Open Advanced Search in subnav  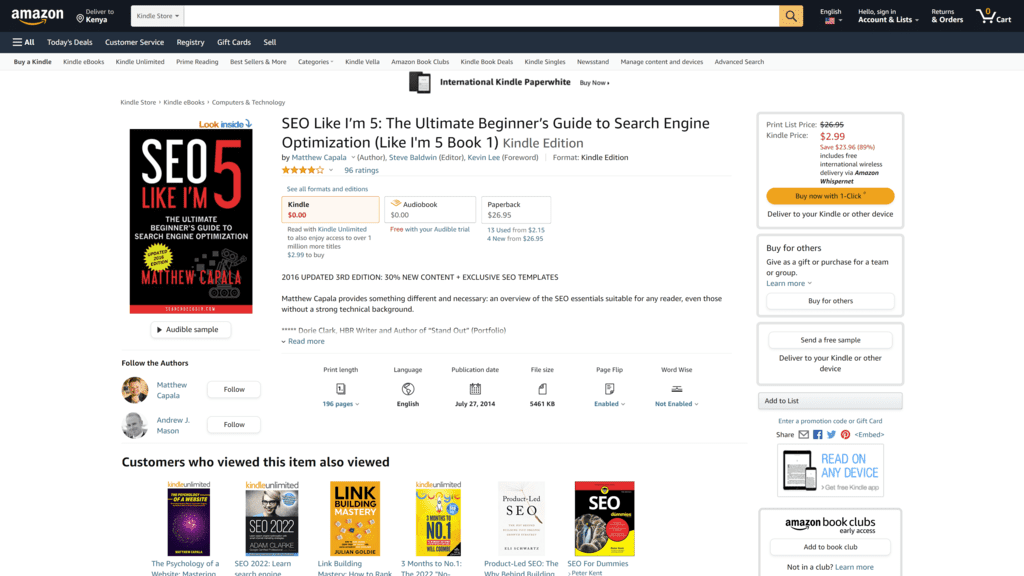(x=739, y=62)
